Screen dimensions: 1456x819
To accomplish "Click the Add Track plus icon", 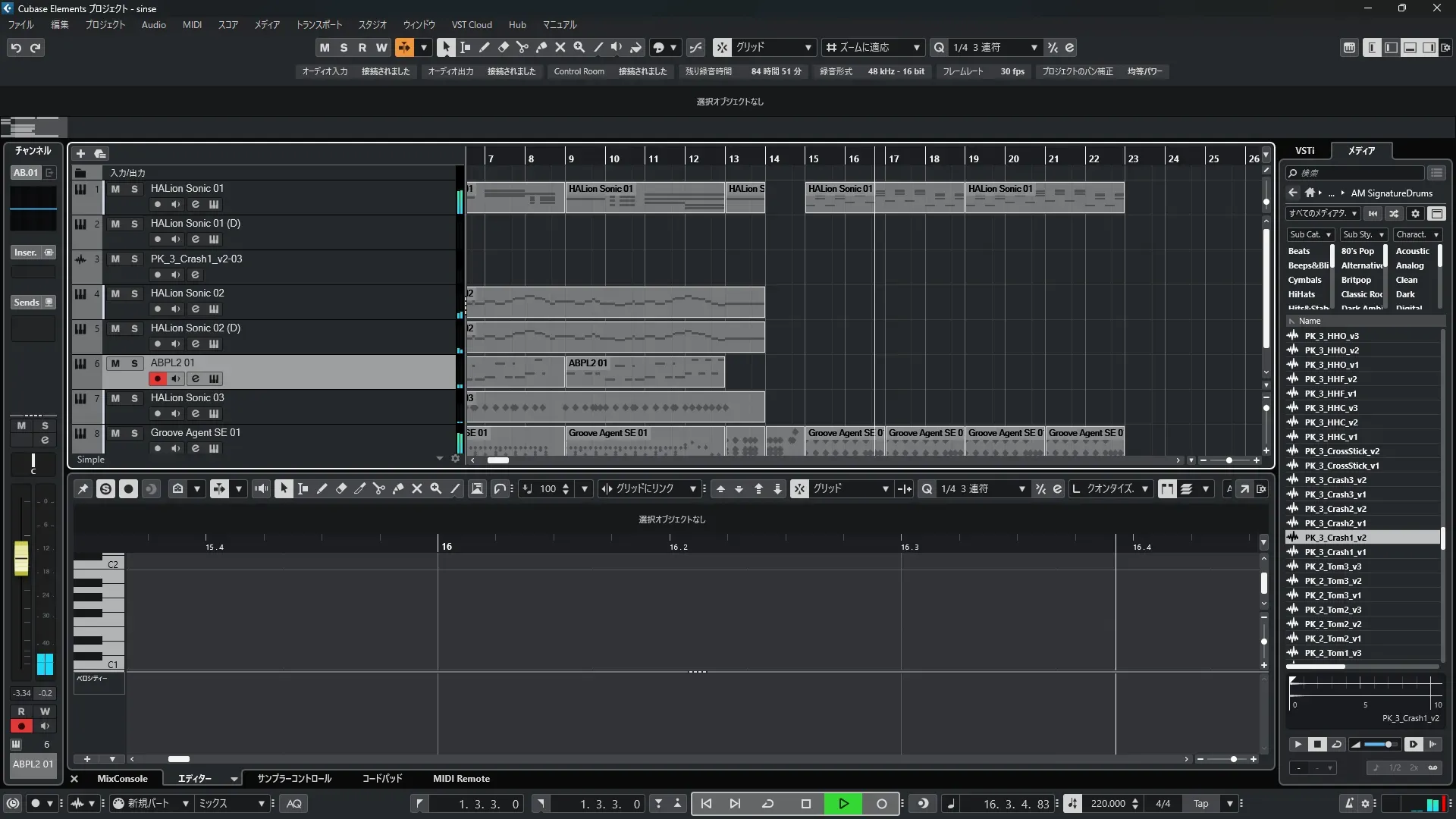I will pos(80,153).
